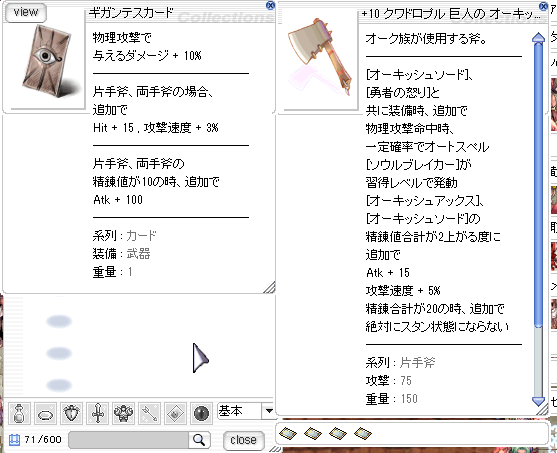
Task: Click the fourth card slot under axe window
Action: pos(363,433)
